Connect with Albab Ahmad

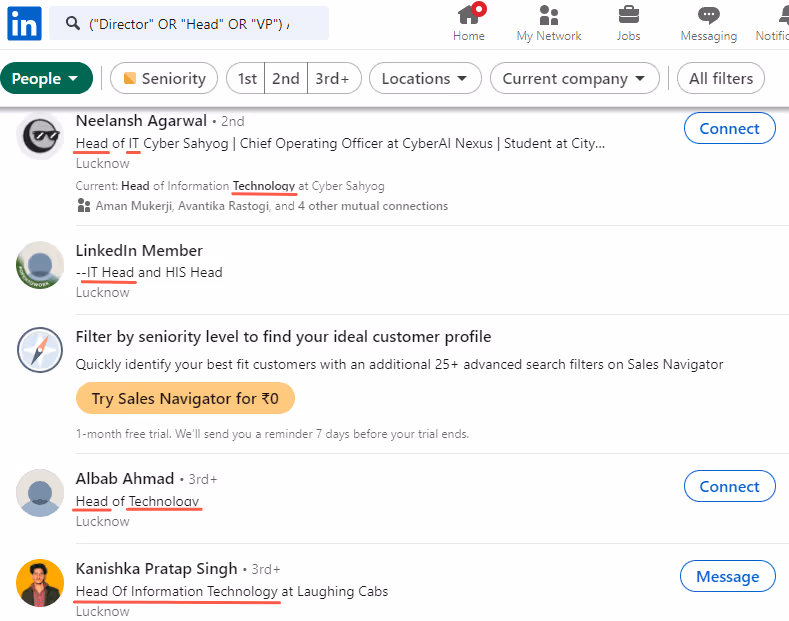click(x=729, y=486)
